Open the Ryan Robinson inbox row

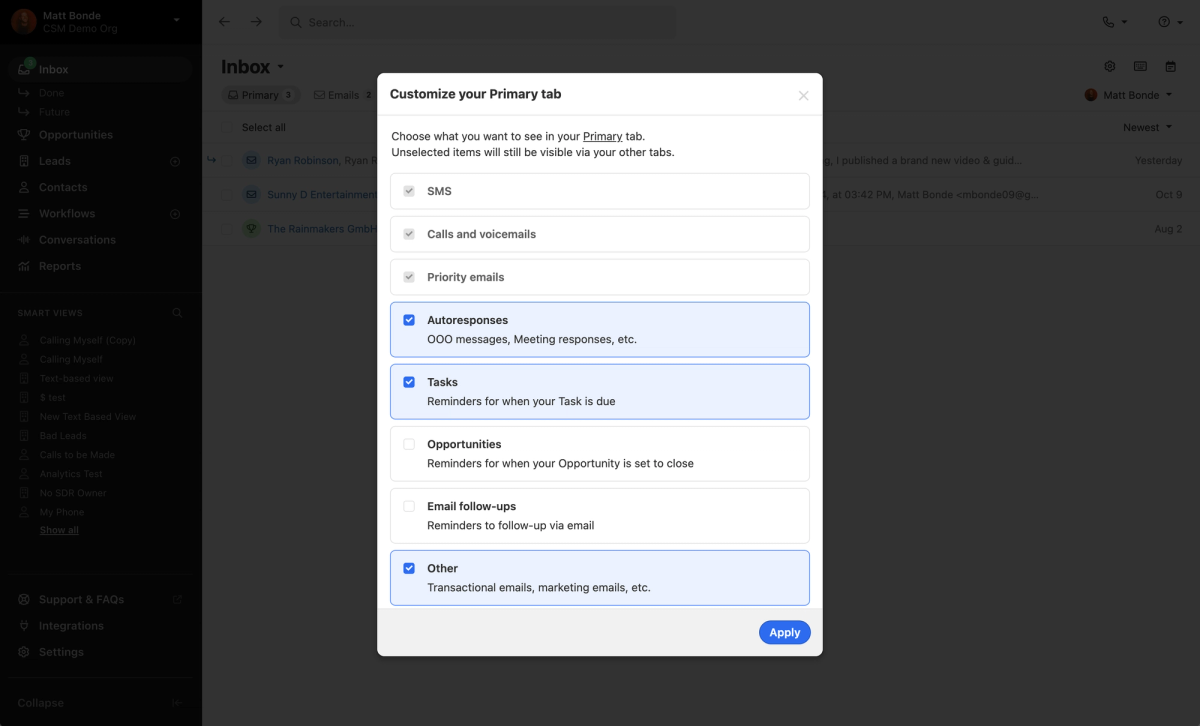coord(701,160)
